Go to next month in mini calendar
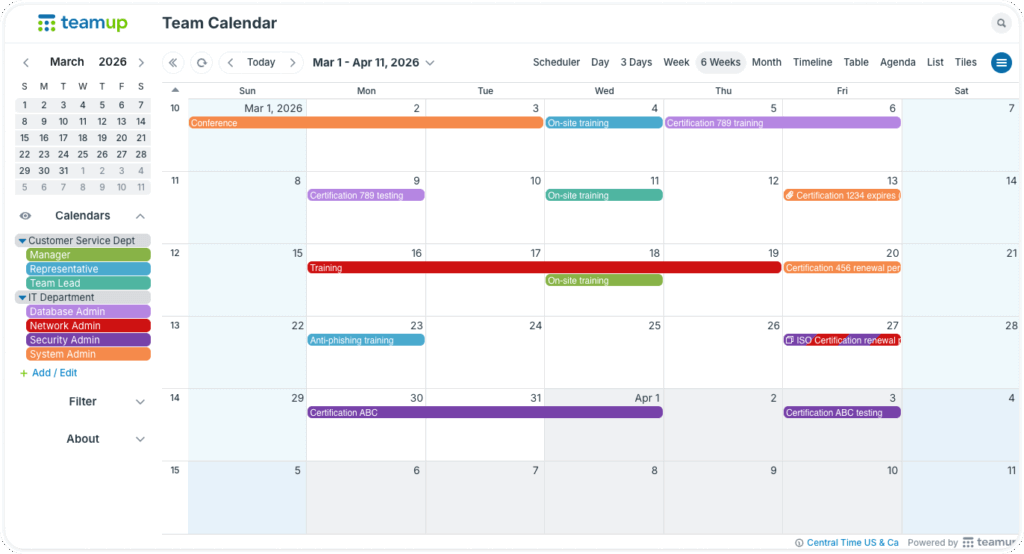The height and width of the screenshot is (554, 1024). 141,63
